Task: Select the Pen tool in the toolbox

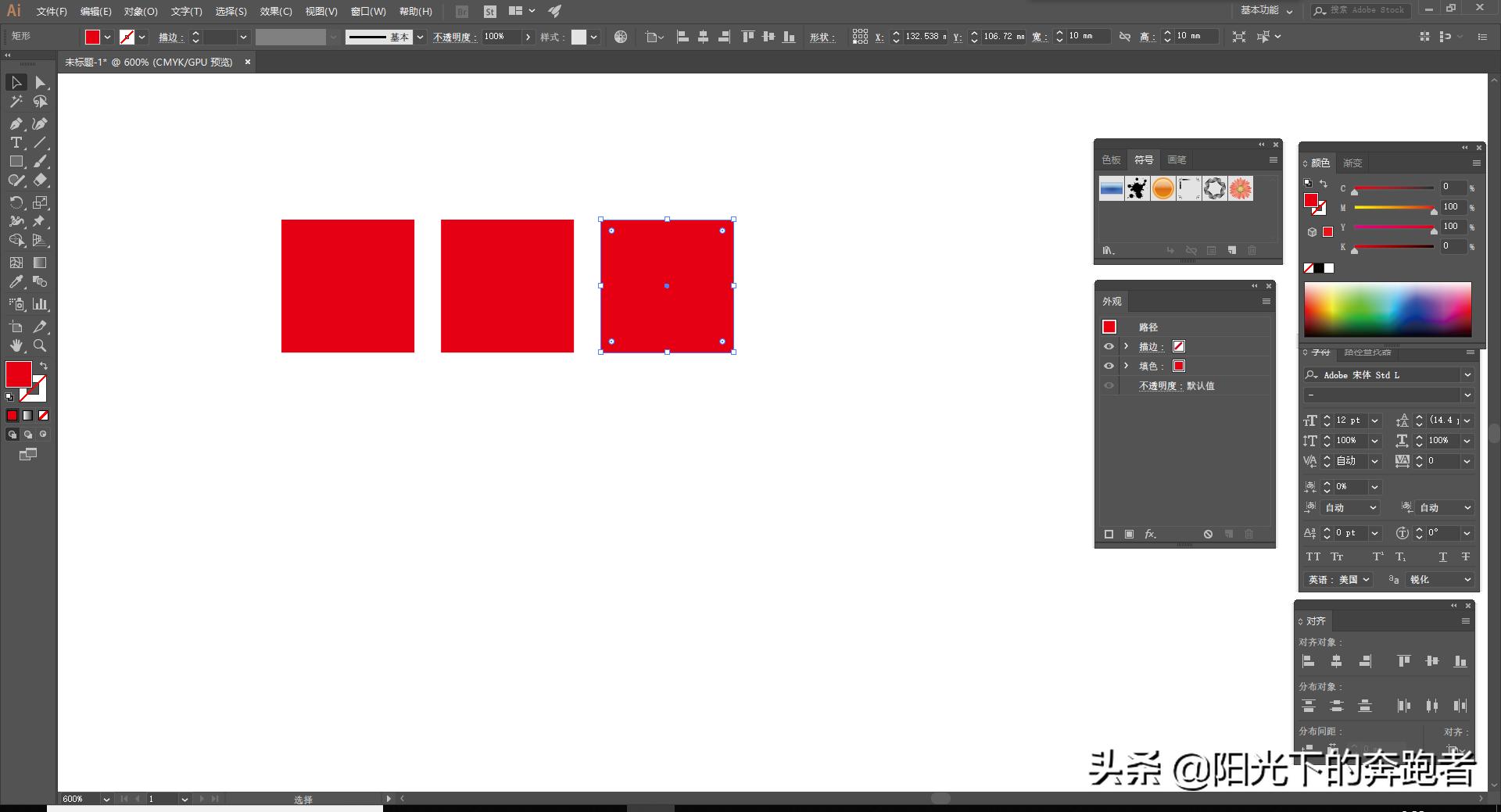Action: click(x=16, y=123)
